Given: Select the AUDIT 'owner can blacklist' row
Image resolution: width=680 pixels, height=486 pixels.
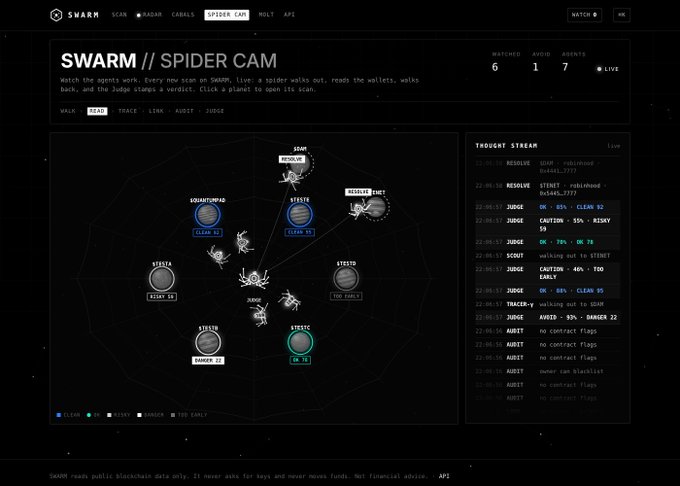Looking at the screenshot, I should (x=547, y=372).
